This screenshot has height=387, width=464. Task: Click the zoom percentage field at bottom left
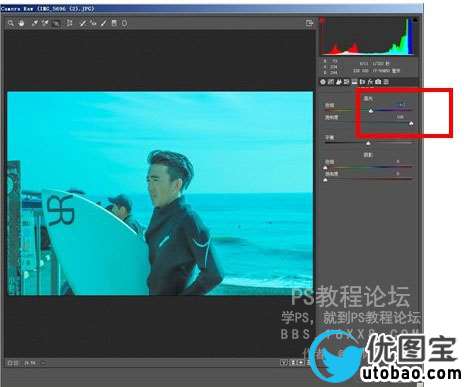click(x=30, y=363)
